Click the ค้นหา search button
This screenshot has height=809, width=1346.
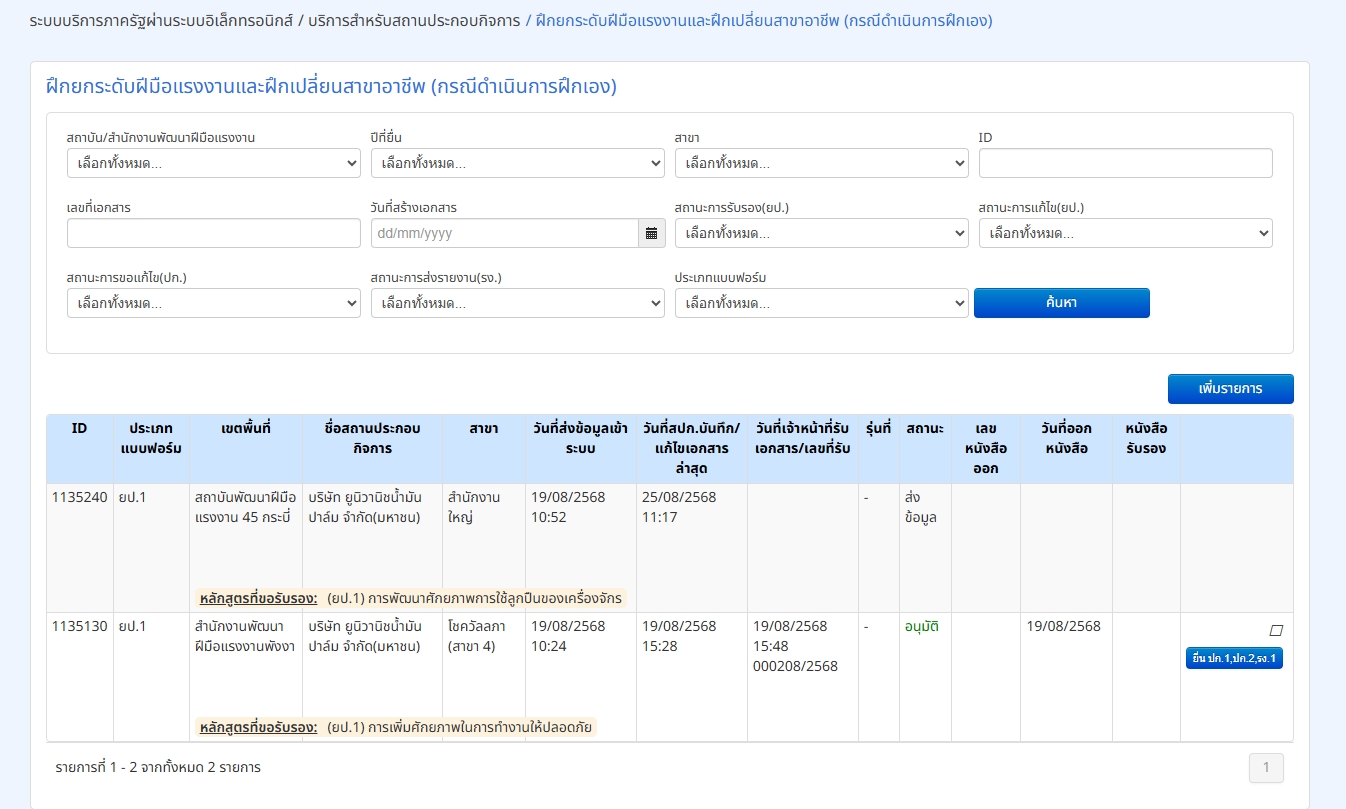(1062, 303)
